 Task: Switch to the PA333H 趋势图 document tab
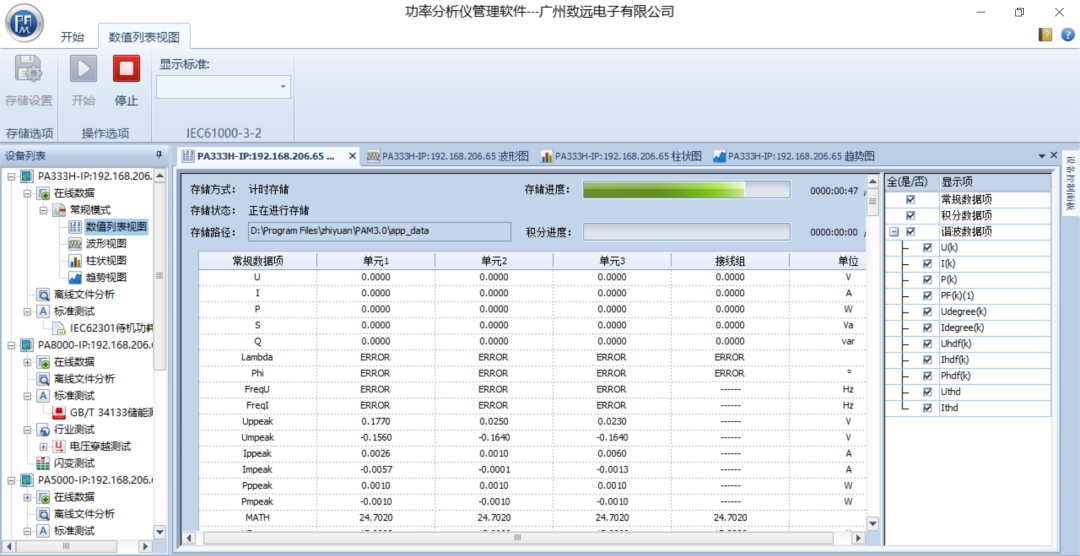click(794, 156)
